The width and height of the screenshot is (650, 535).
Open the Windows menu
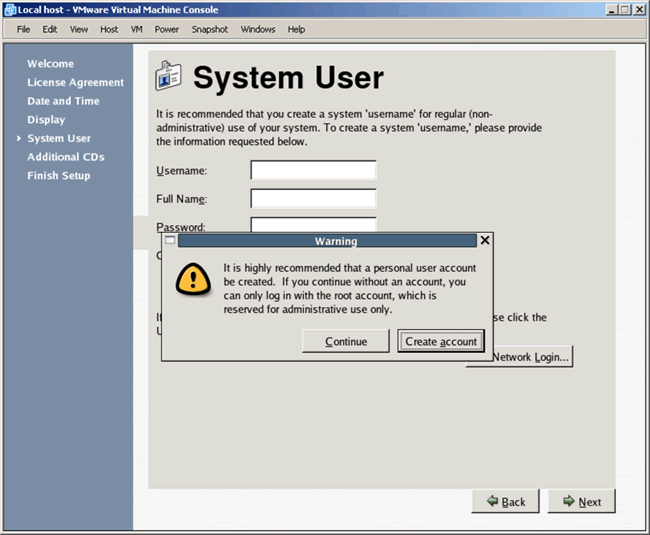click(x=258, y=29)
